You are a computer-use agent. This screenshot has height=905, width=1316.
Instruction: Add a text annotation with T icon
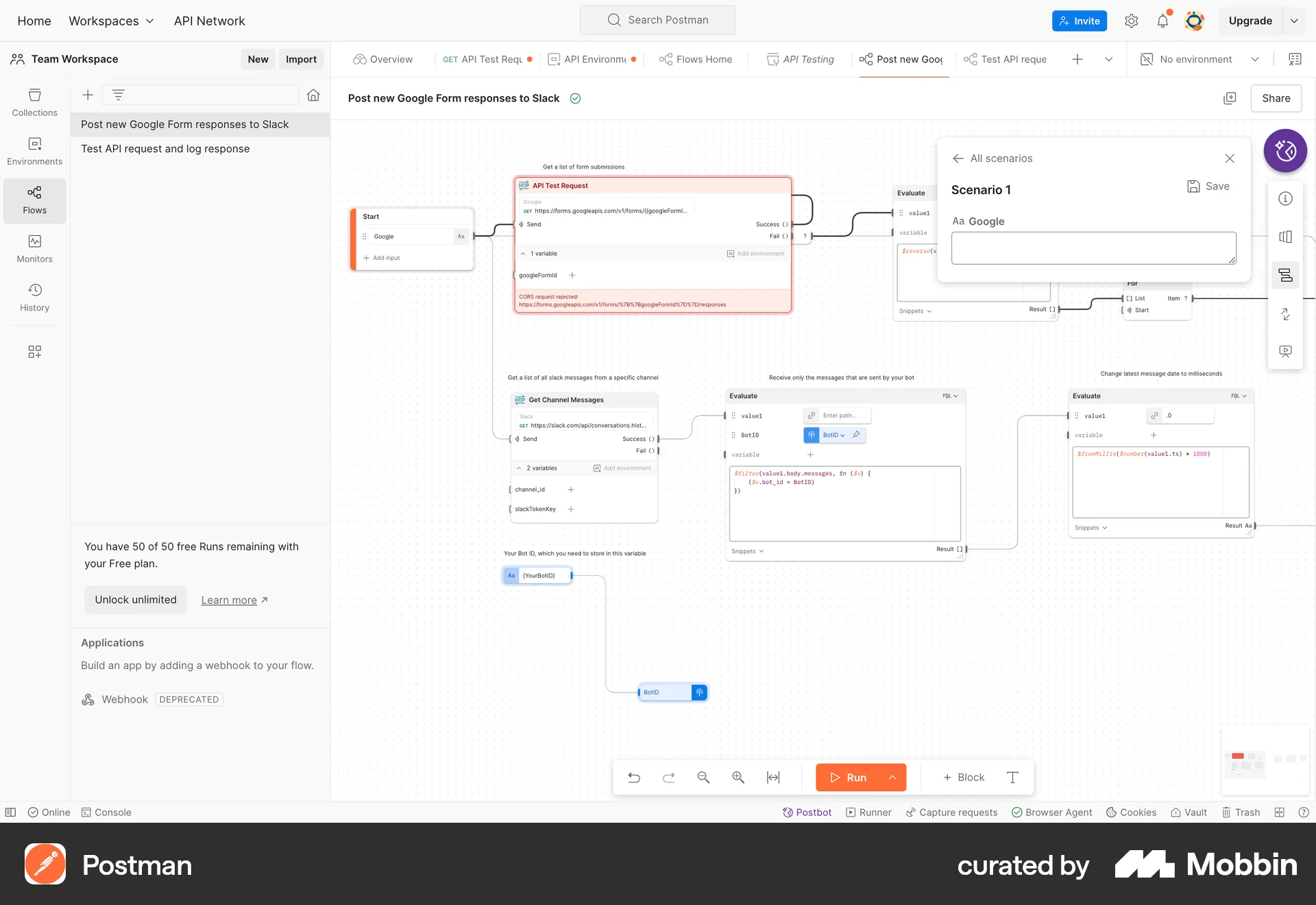pyautogui.click(x=1012, y=777)
